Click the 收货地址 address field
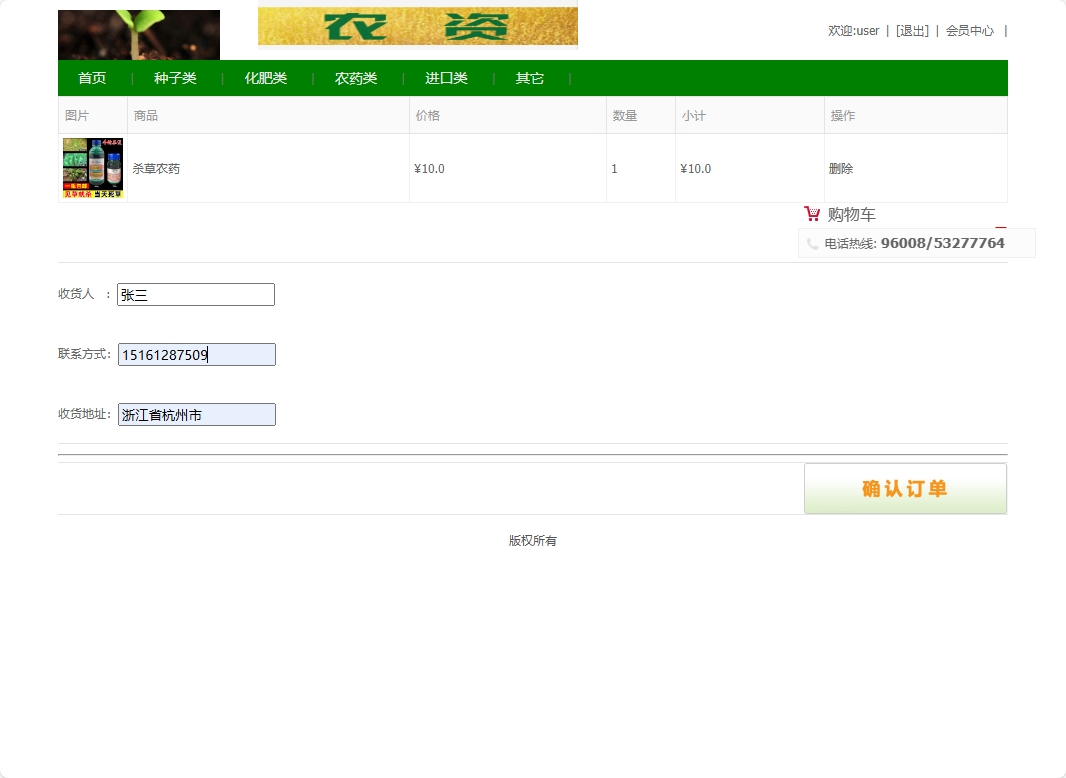Viewport: 1066px width, 778px height. coord(196,414)
